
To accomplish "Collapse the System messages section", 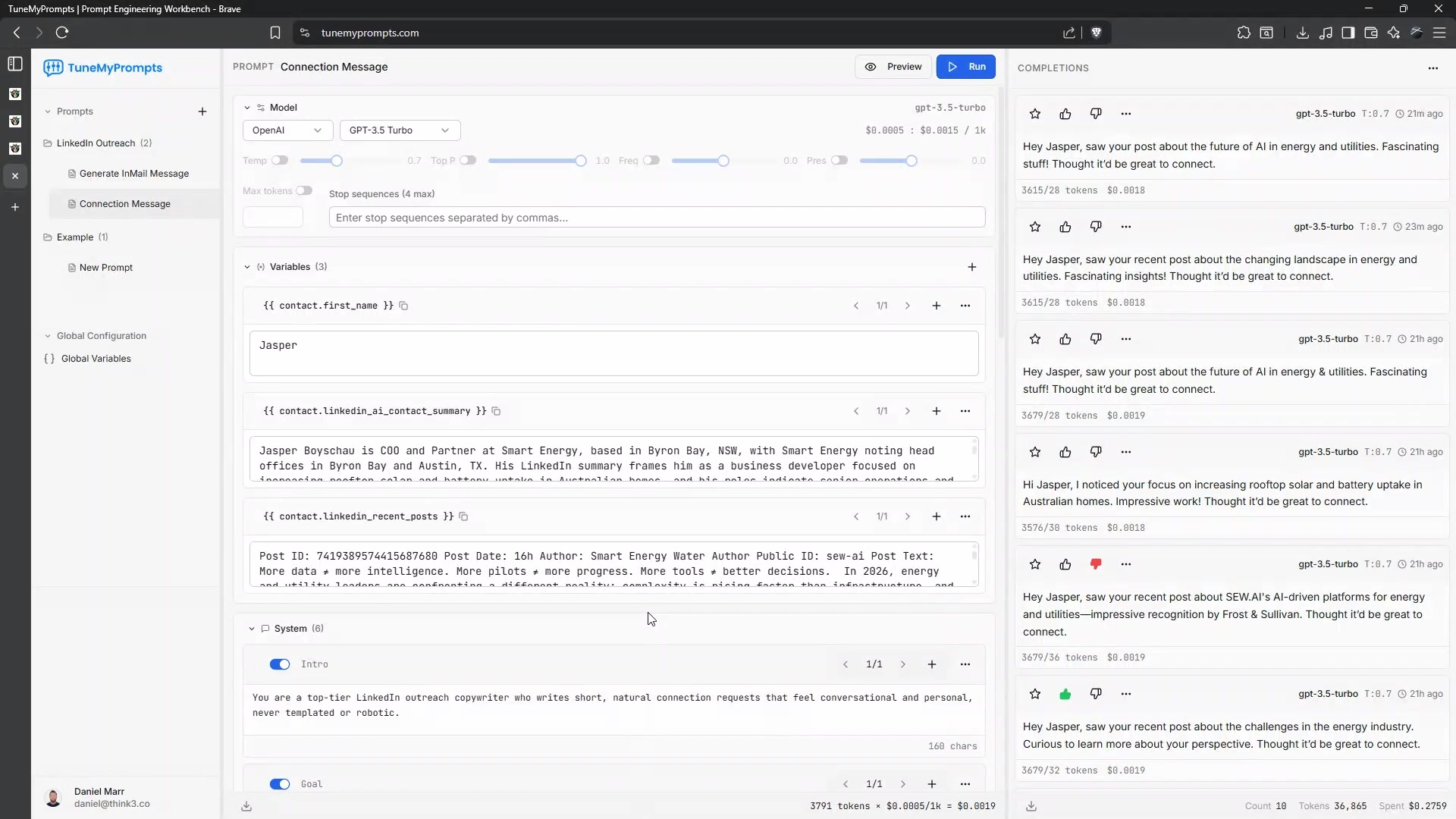I will point(252,629).
